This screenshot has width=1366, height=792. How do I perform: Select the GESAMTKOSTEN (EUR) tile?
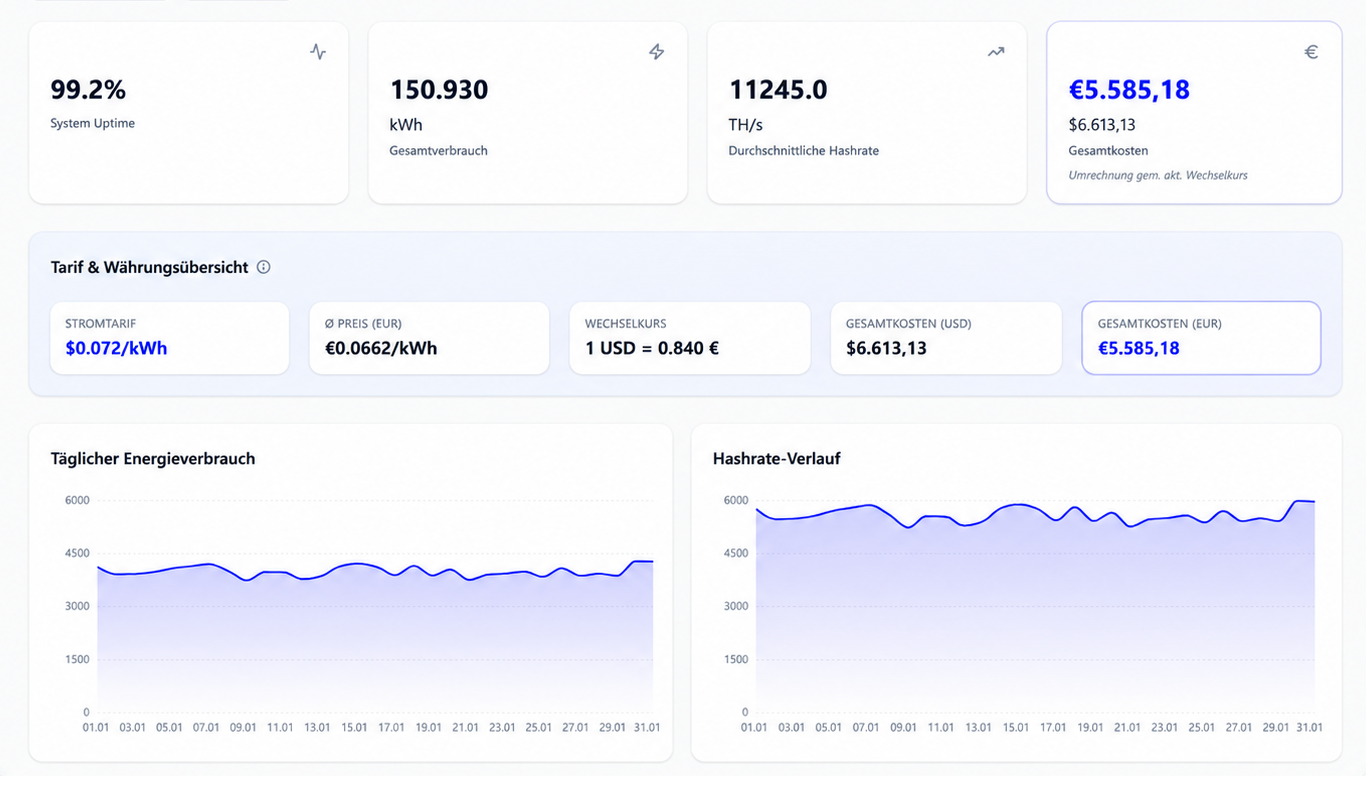coord(1201,338)
